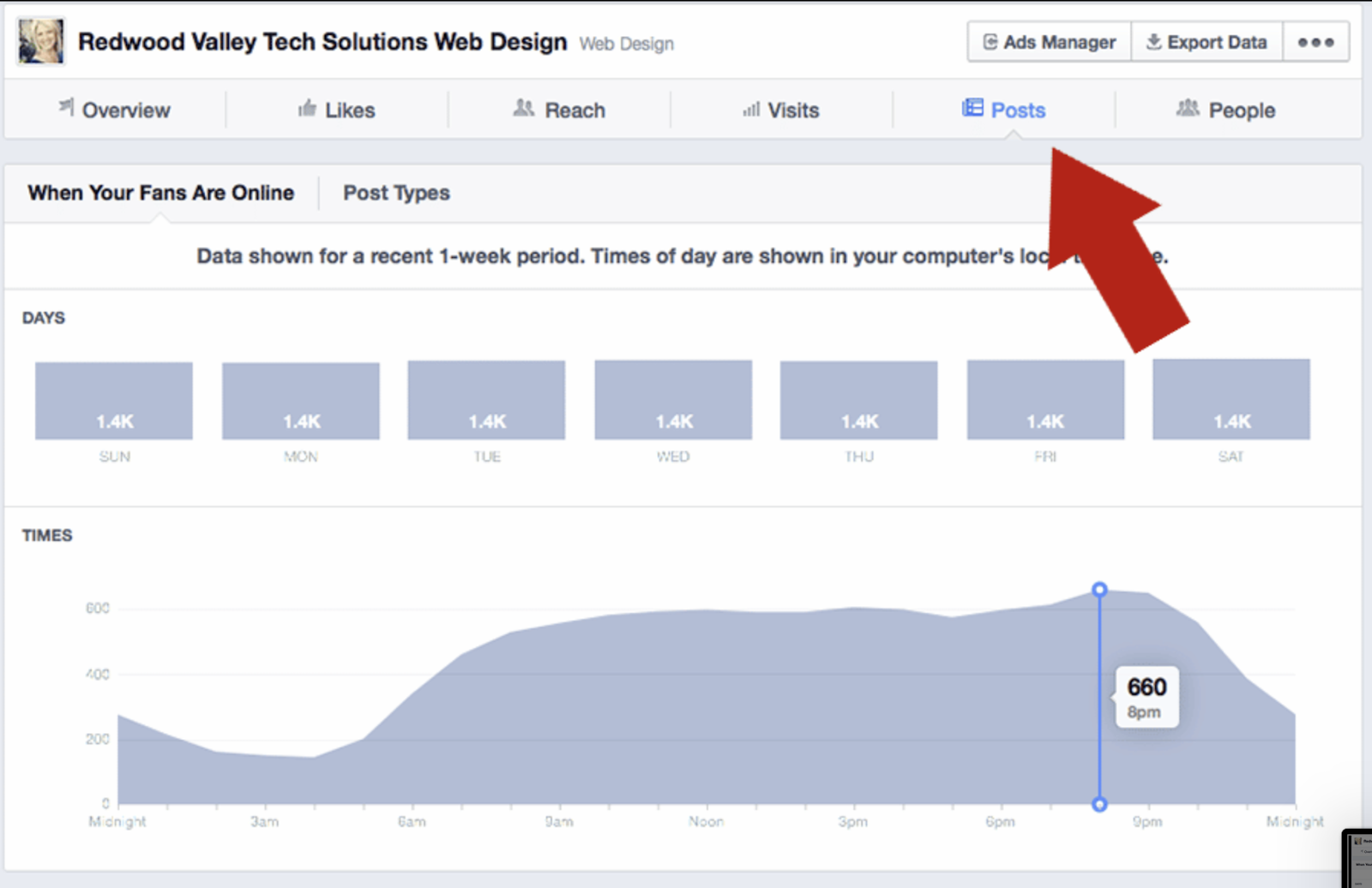The width and height of the screenshot is (1372, 888).
Task: Click the People group icon
Action: pos(1188,107)
